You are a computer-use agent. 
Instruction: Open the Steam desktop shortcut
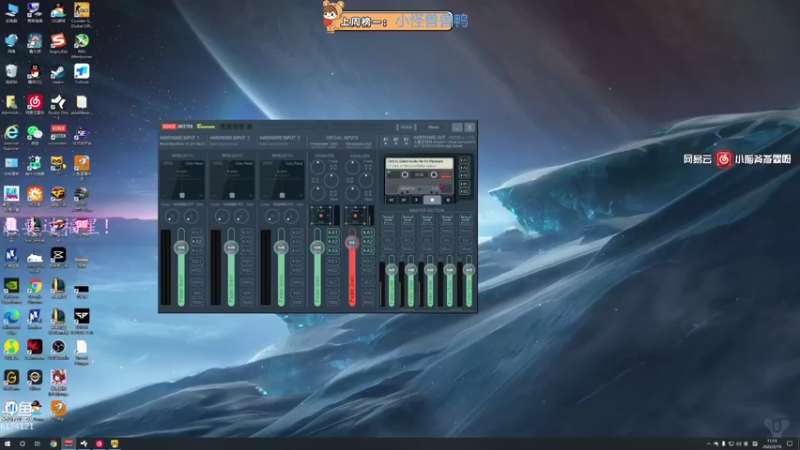(x=58, y=74)
